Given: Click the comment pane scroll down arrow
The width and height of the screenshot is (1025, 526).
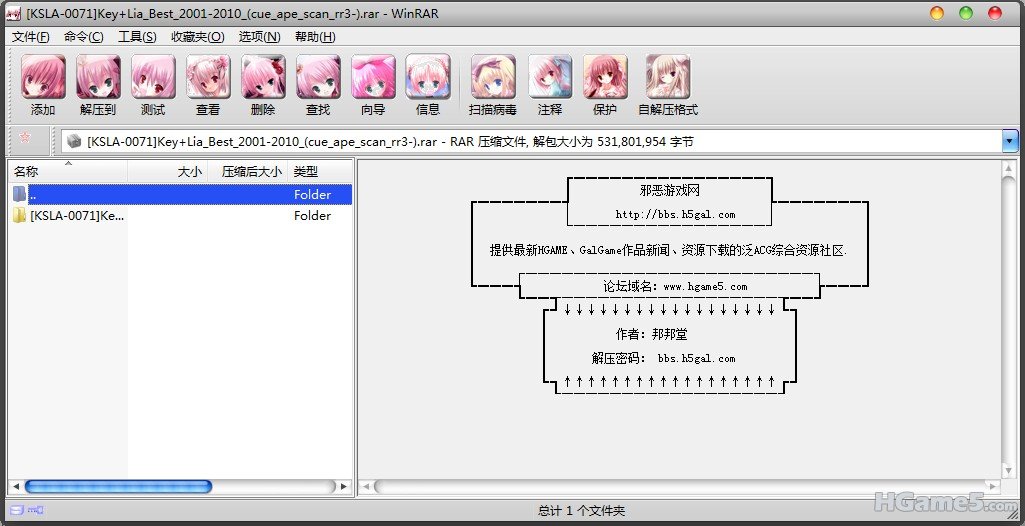Looking at the screenshot, I should point(1007,470).
